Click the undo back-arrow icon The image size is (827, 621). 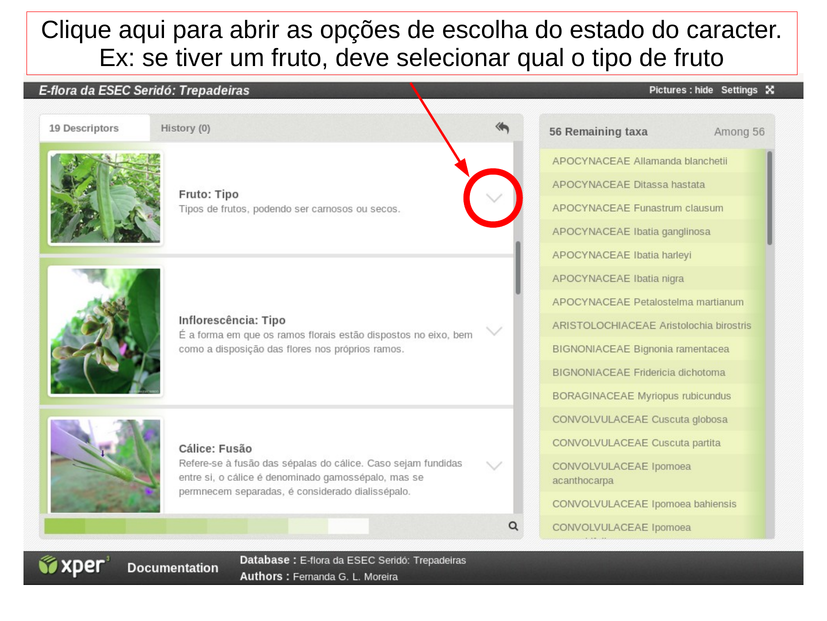(502, 127)
